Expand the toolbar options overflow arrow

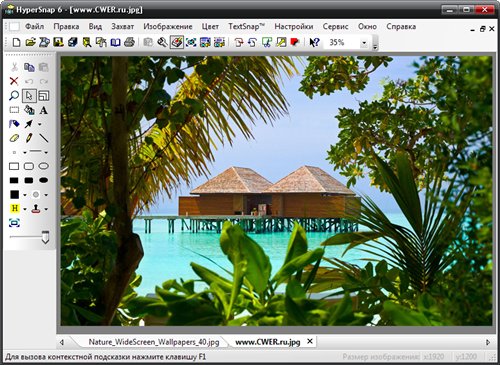(x=375, y=47)
